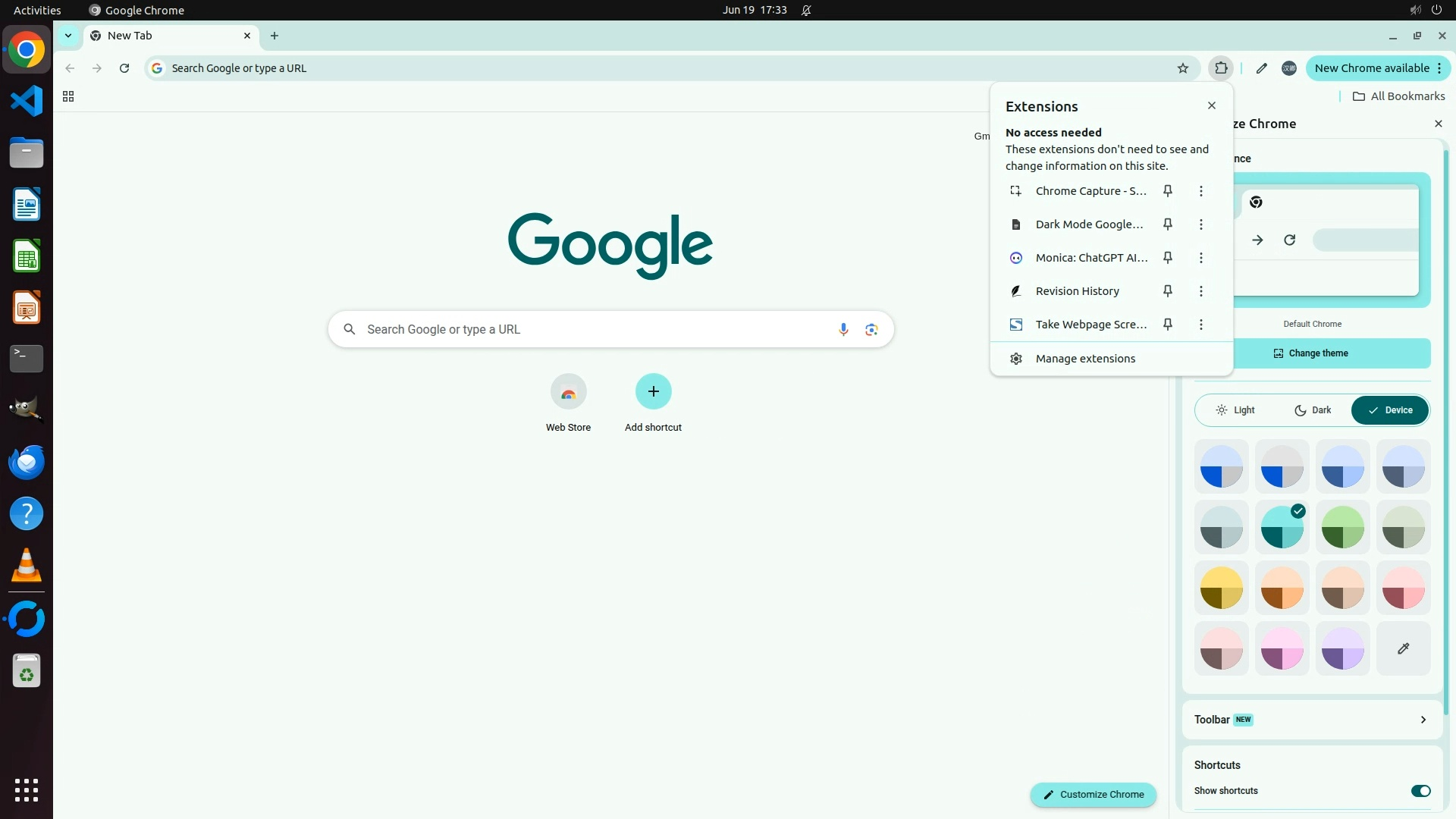Screen dimensions: 1456x819
Task: Pin Monica ChatGPT AI extension
Action: [1168, 258]
